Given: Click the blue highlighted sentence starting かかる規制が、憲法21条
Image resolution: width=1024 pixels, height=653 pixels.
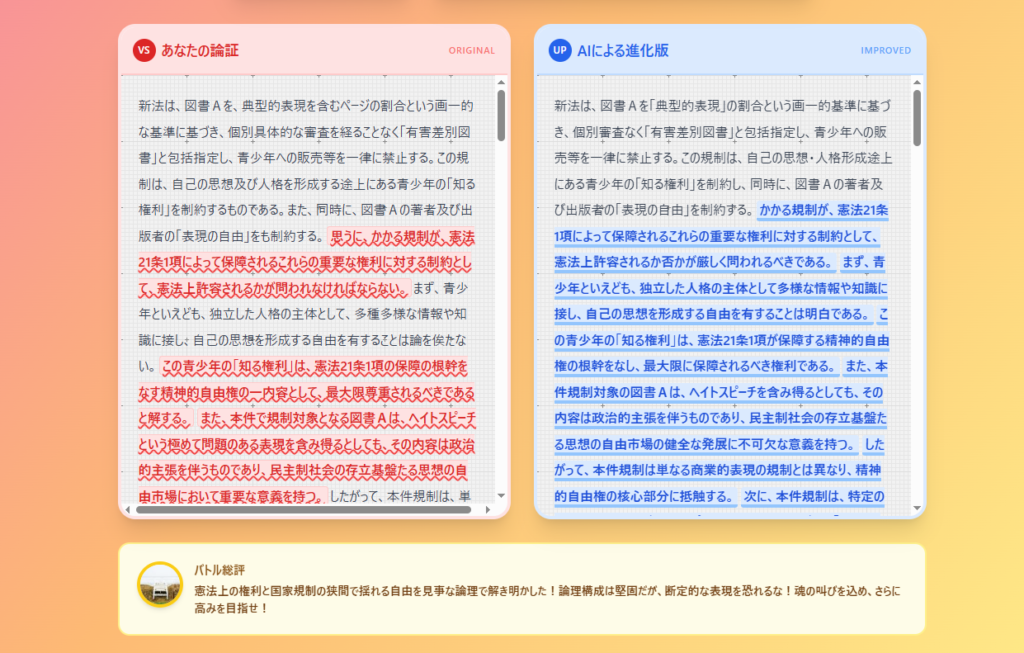Looking at the screenshot, I should pos(718,236).
